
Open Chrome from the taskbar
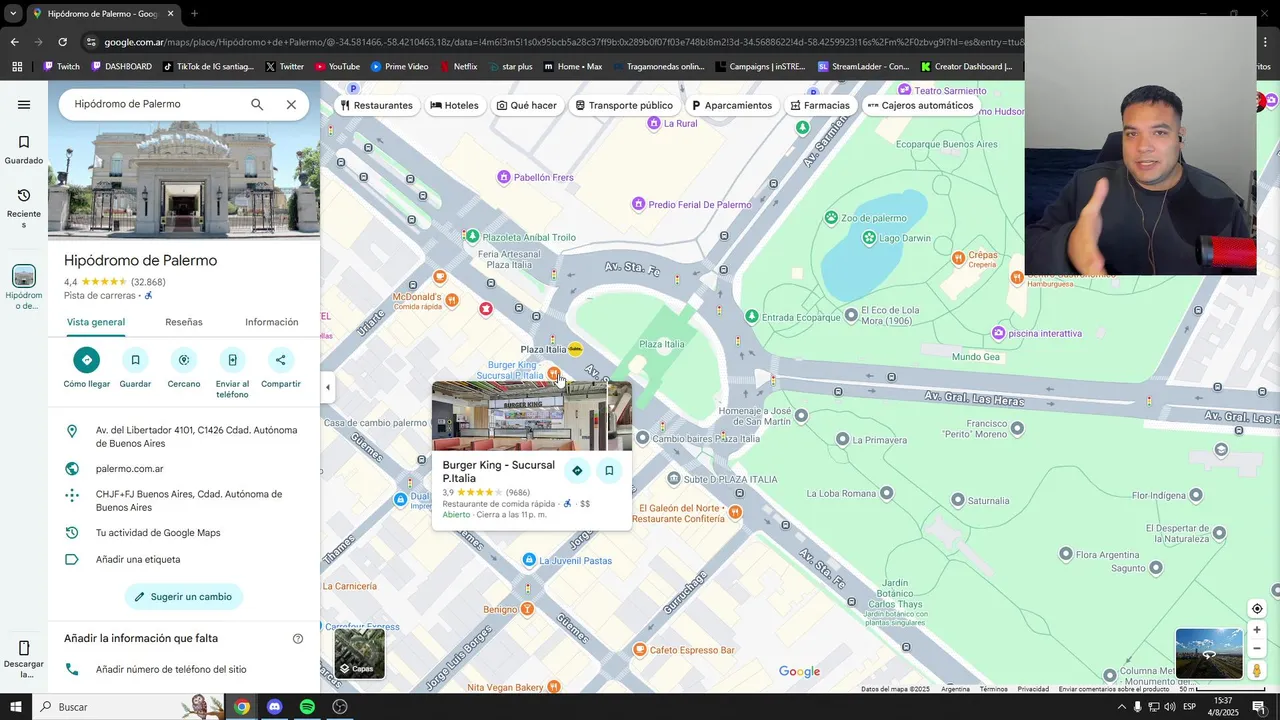[242, 707]
